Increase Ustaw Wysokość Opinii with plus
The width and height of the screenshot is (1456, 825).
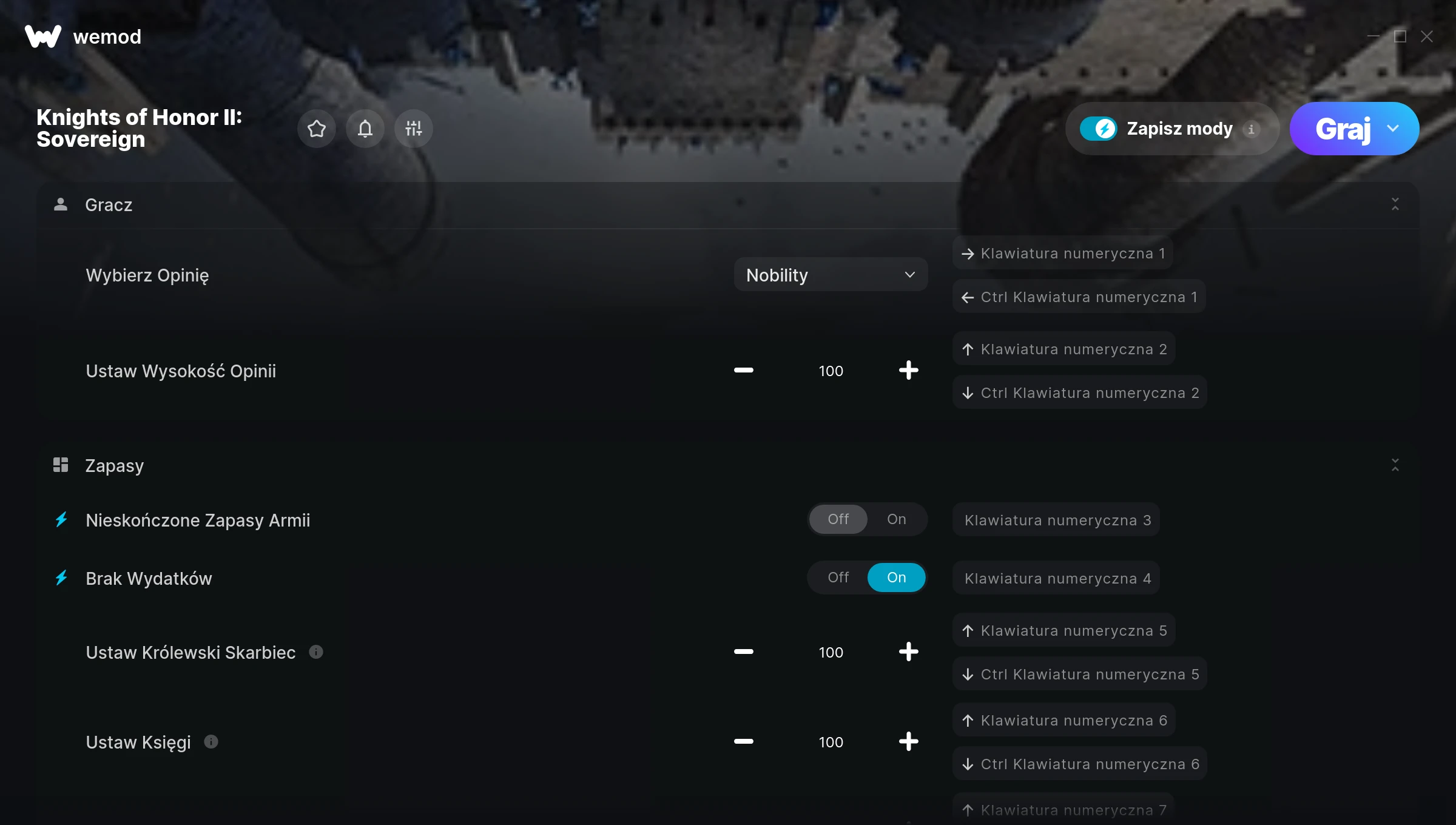click(908, 371)
